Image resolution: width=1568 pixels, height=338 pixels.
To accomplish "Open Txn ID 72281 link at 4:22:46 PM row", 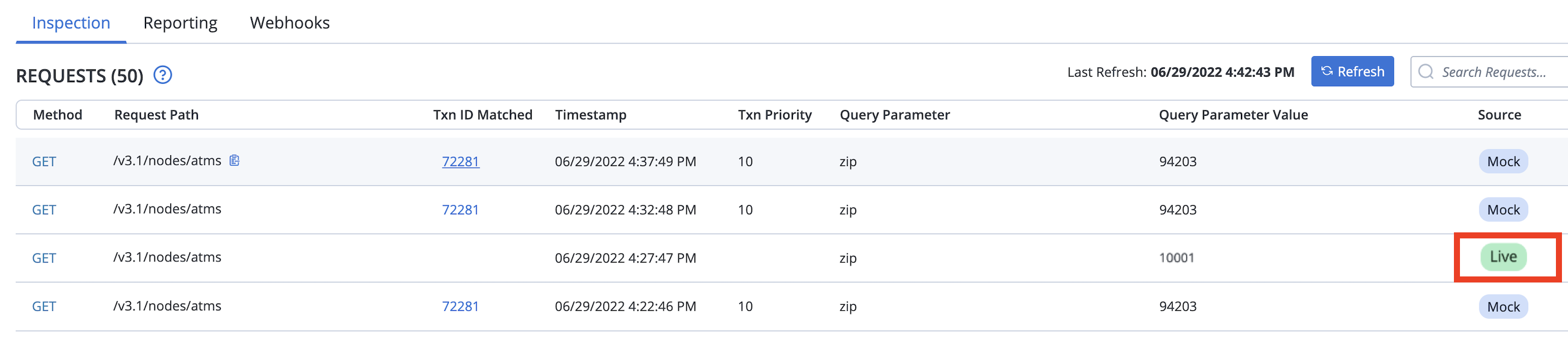I will coord(460,307).
